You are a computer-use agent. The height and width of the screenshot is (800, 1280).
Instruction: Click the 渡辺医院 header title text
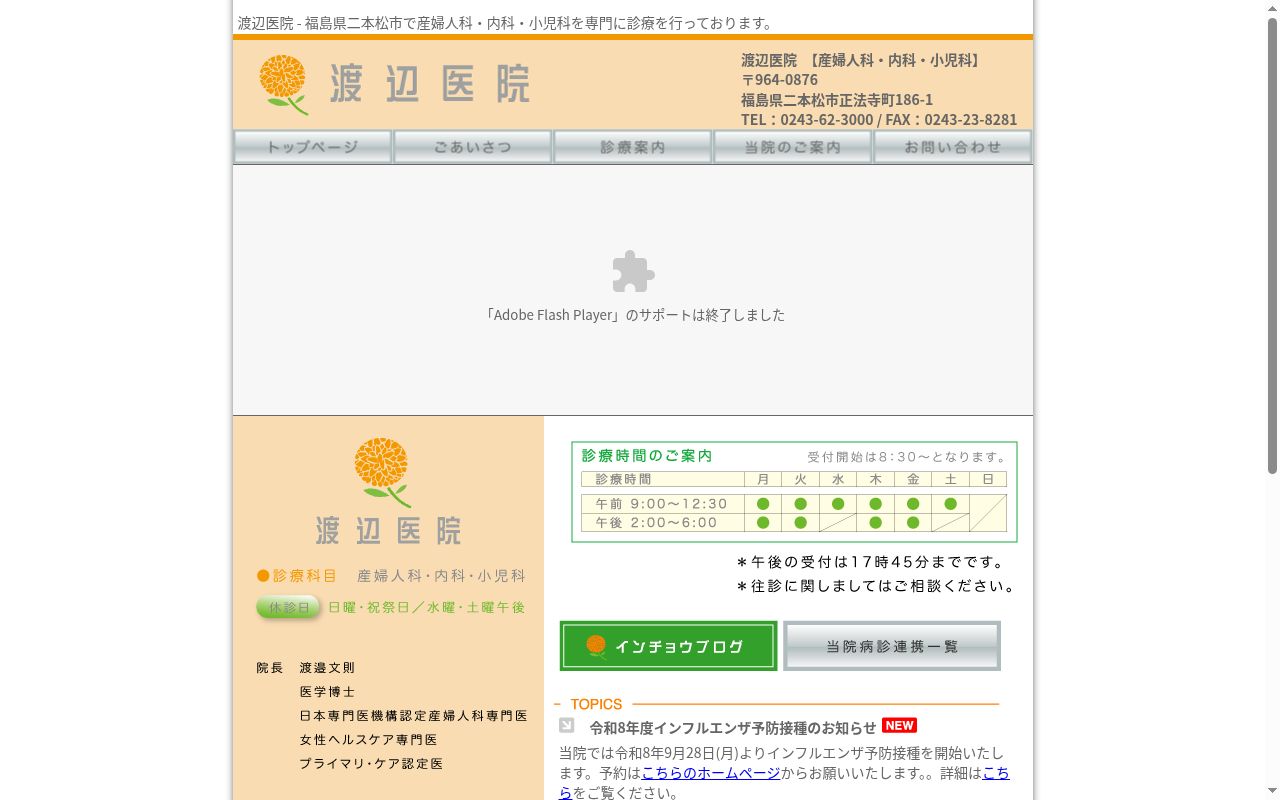pos(429,84)
